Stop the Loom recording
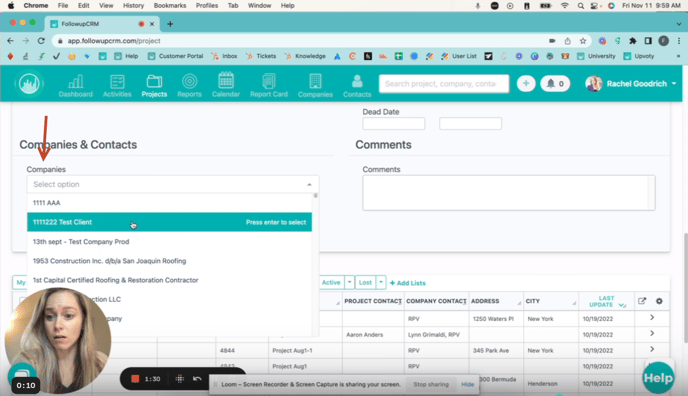The height and width of the screenshot is (396, 688). pyautogui.click(x=135, y=378)
